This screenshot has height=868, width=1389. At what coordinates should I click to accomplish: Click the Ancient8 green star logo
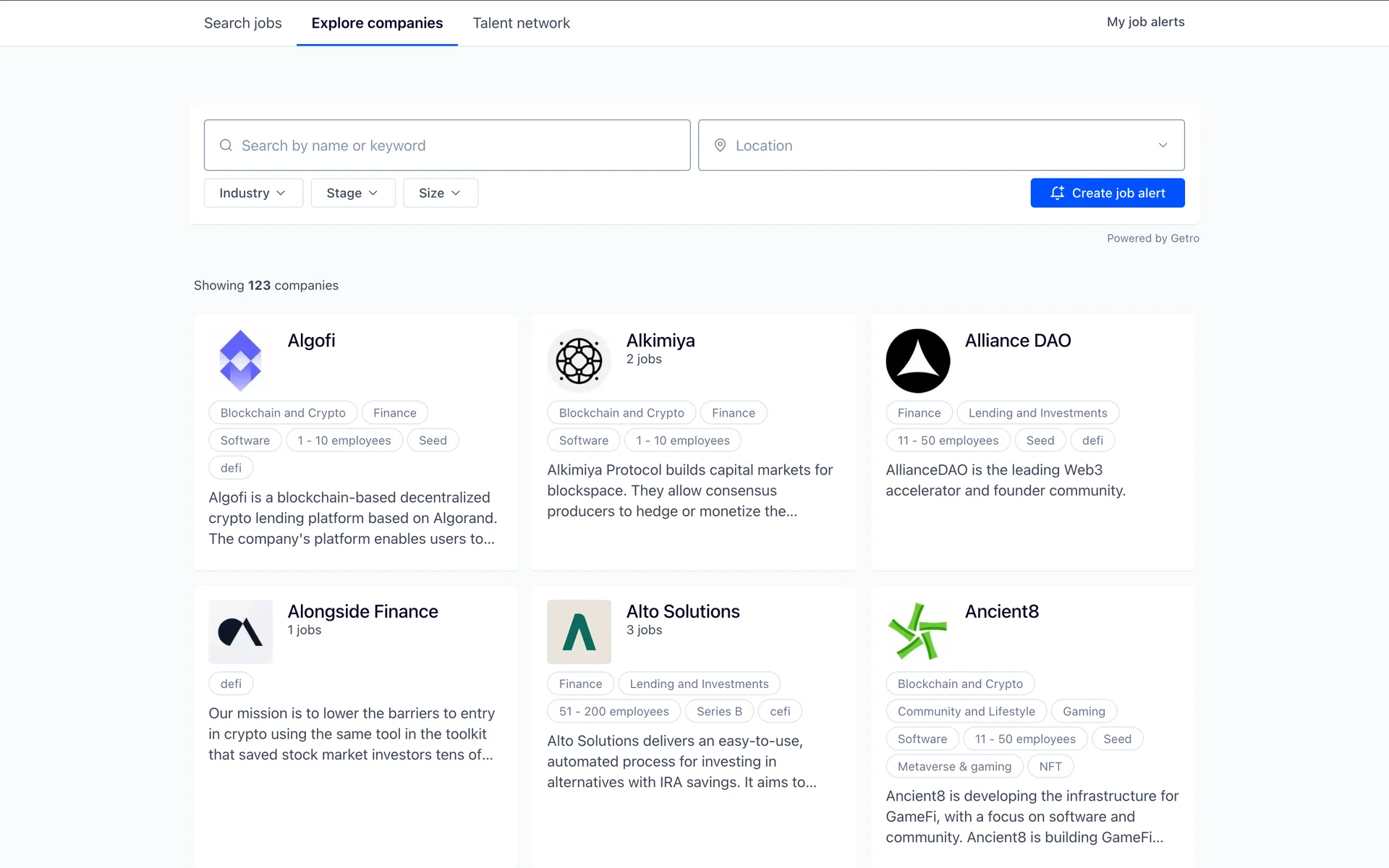pyautogui.click(x=917, y=631)
